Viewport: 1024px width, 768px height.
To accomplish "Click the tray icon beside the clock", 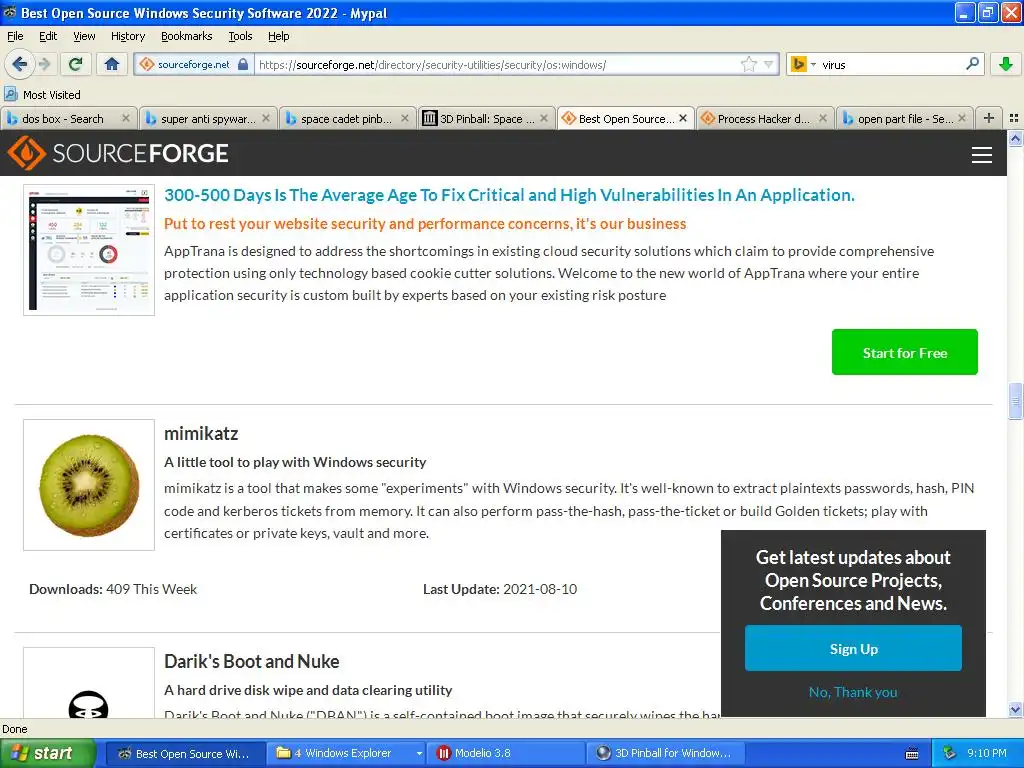I will 950,753.
